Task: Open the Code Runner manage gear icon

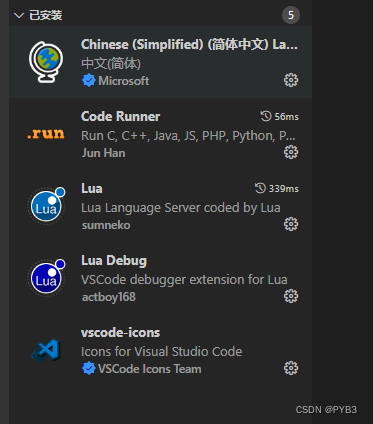Action: (x=291, y=152)
